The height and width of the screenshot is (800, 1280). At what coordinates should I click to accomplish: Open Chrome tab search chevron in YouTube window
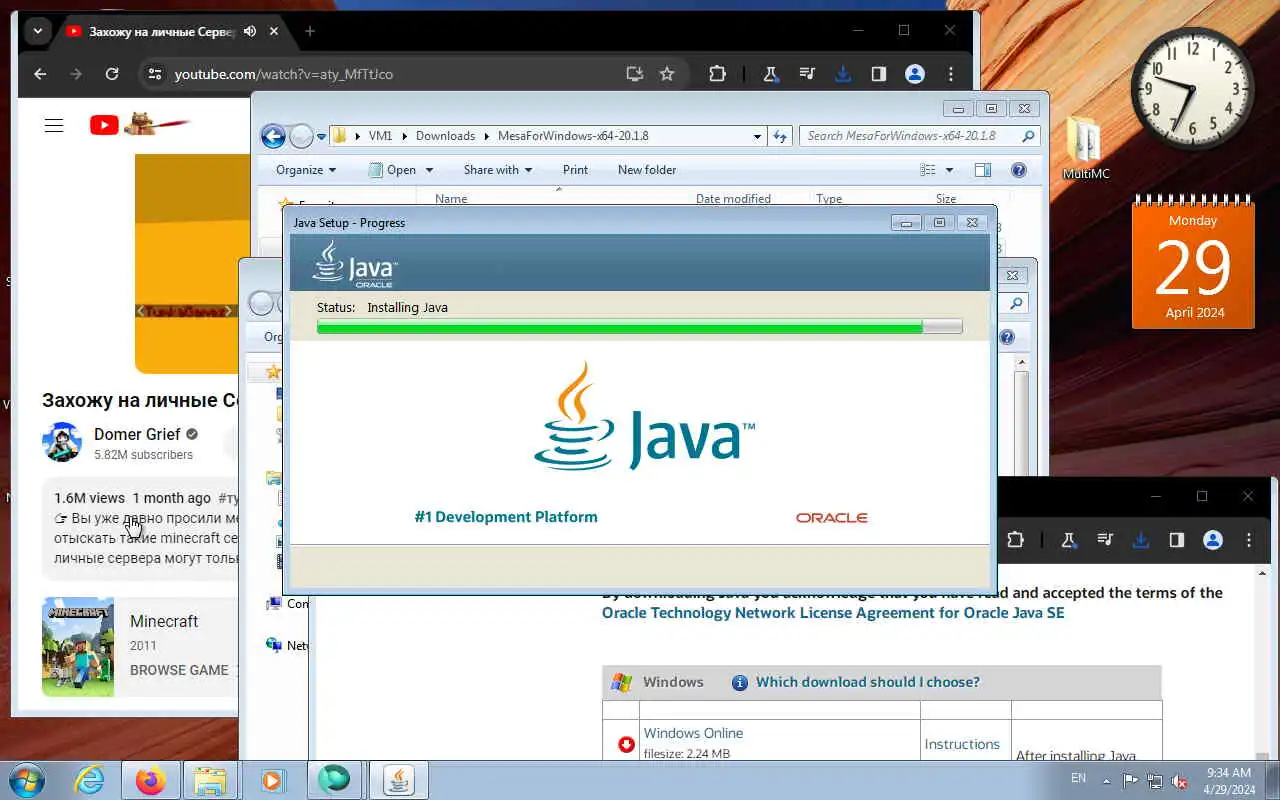pos(37,31)
